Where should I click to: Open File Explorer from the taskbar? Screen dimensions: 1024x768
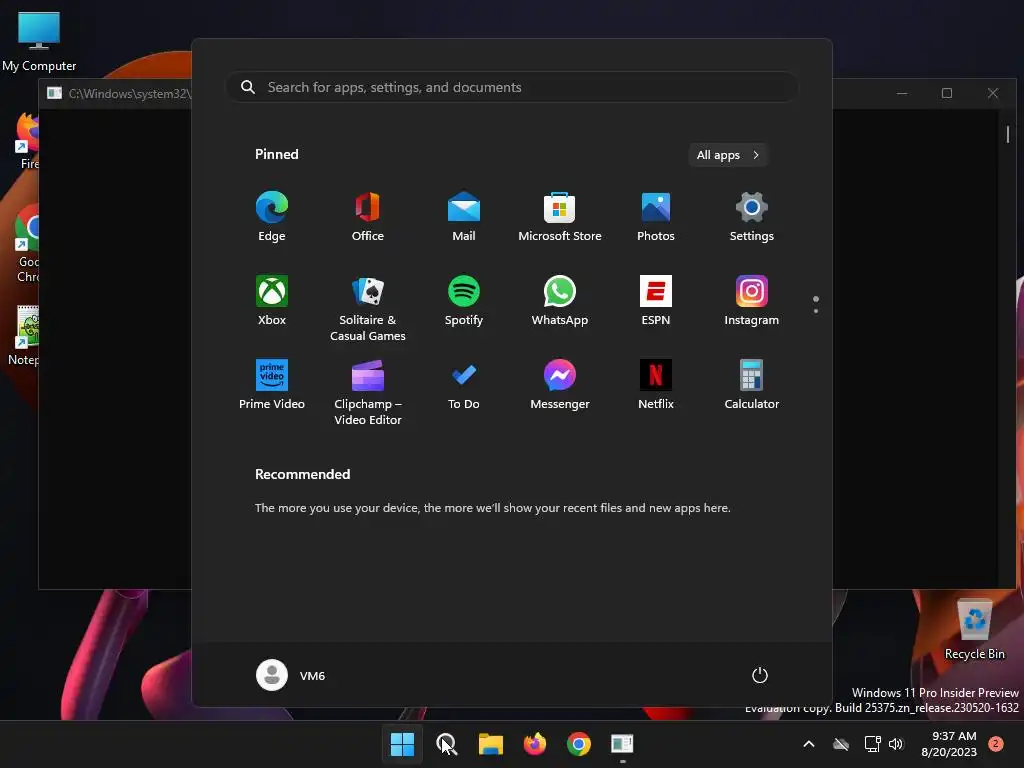(x=490, y=744)
